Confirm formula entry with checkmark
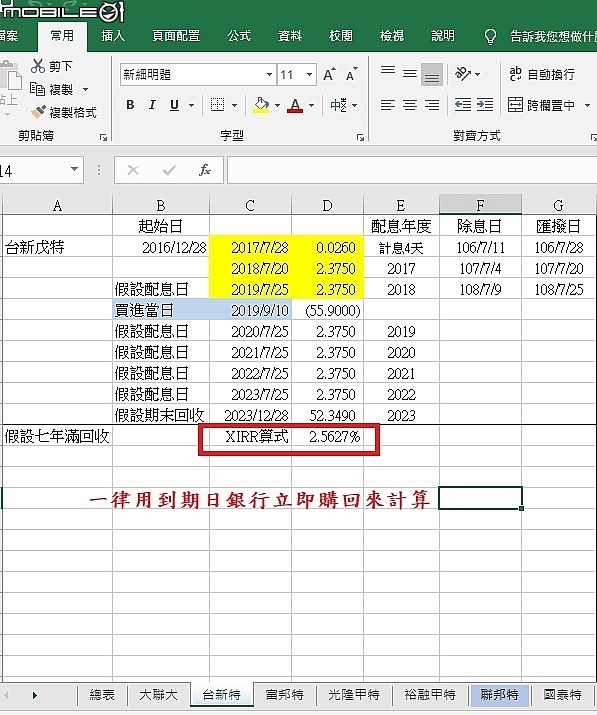 tap(169, 170)
